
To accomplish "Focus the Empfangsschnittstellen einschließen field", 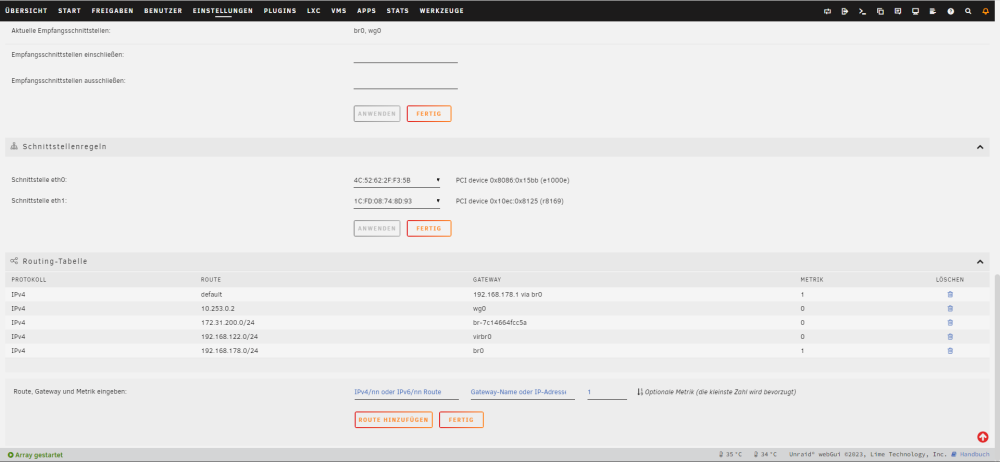I will tap(406, 56).
